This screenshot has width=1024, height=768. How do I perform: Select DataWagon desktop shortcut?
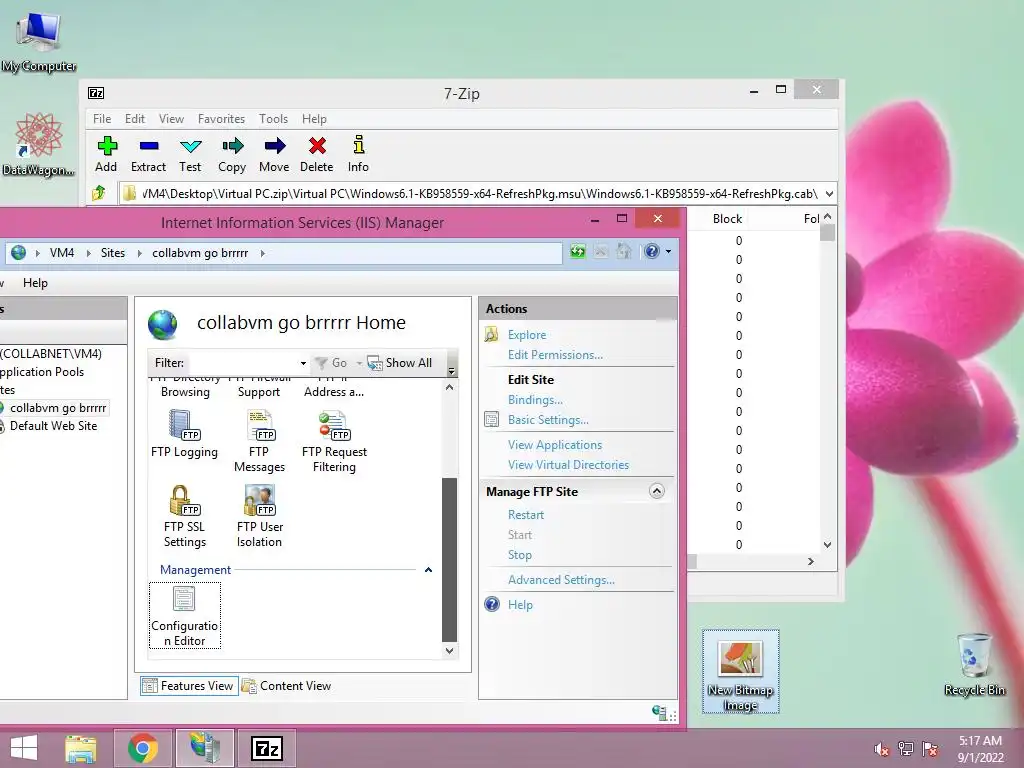click(x=39, y=144)
